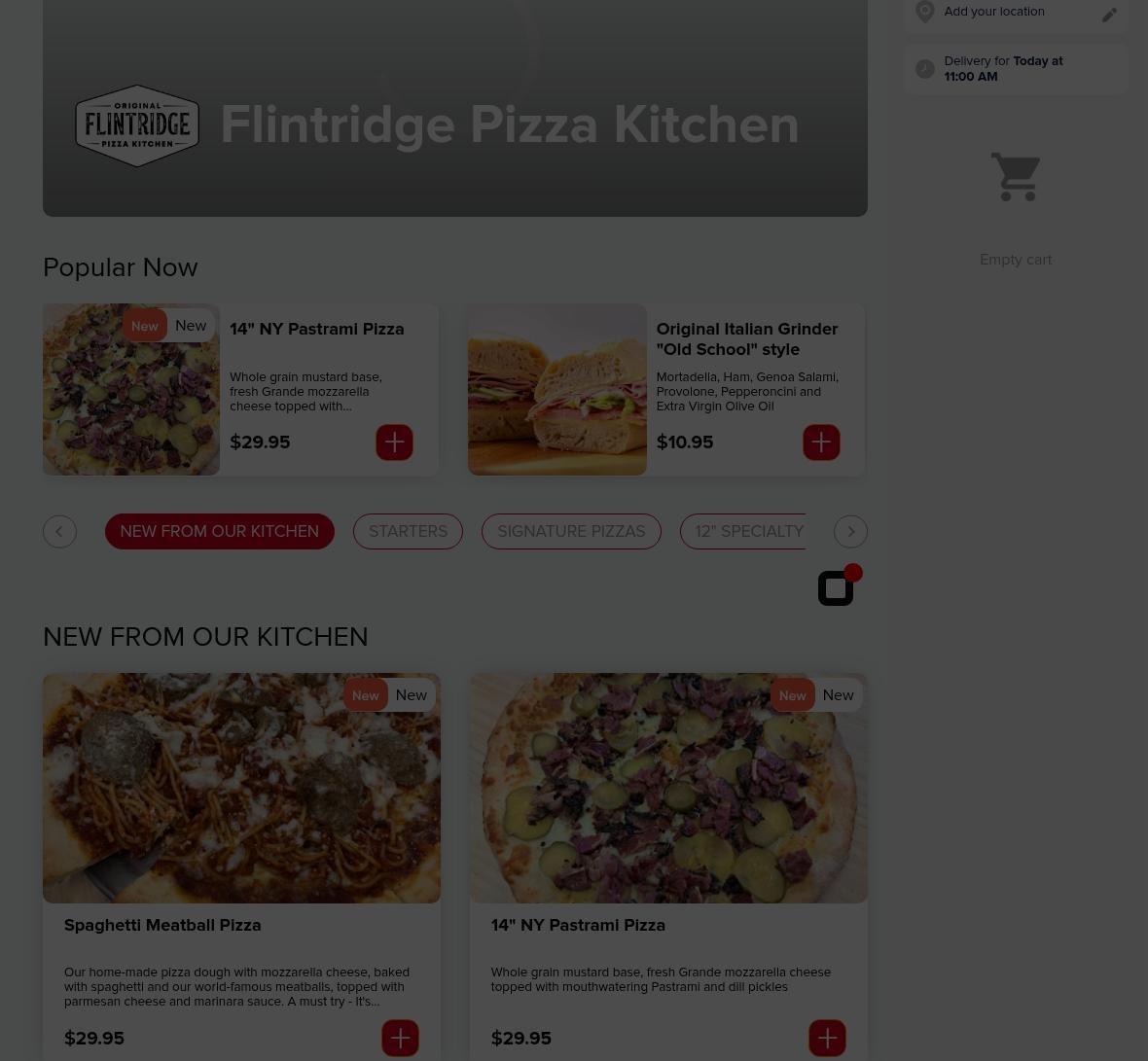Add Spaghetti Meatball Pizza to cart
1148x1061 pixels.
coord(400,1038)
